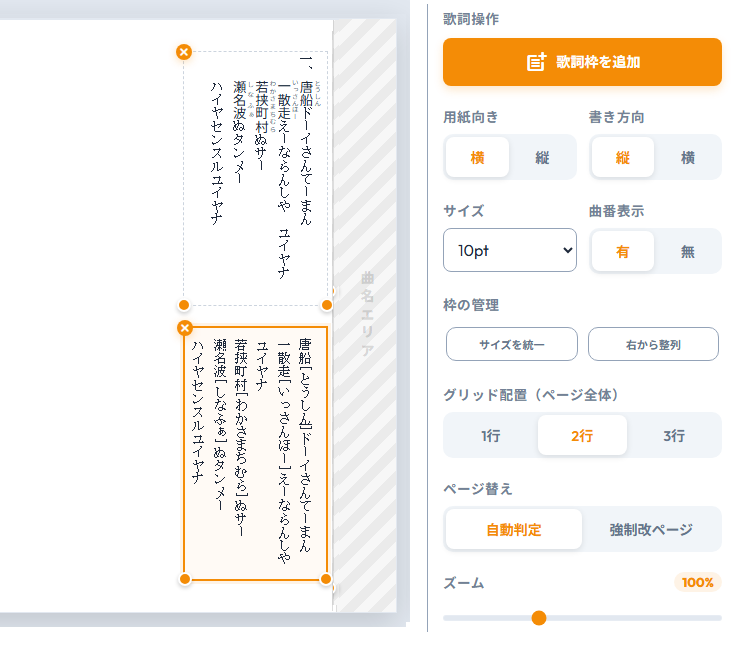Select 強制改ページ page break mode
The width and height of the screenshot is (741, 648).
click(x=651, y=529)
